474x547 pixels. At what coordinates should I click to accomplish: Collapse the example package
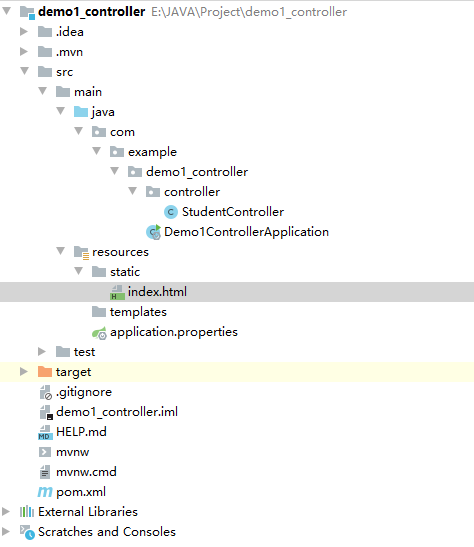click(x=97, y=151)
